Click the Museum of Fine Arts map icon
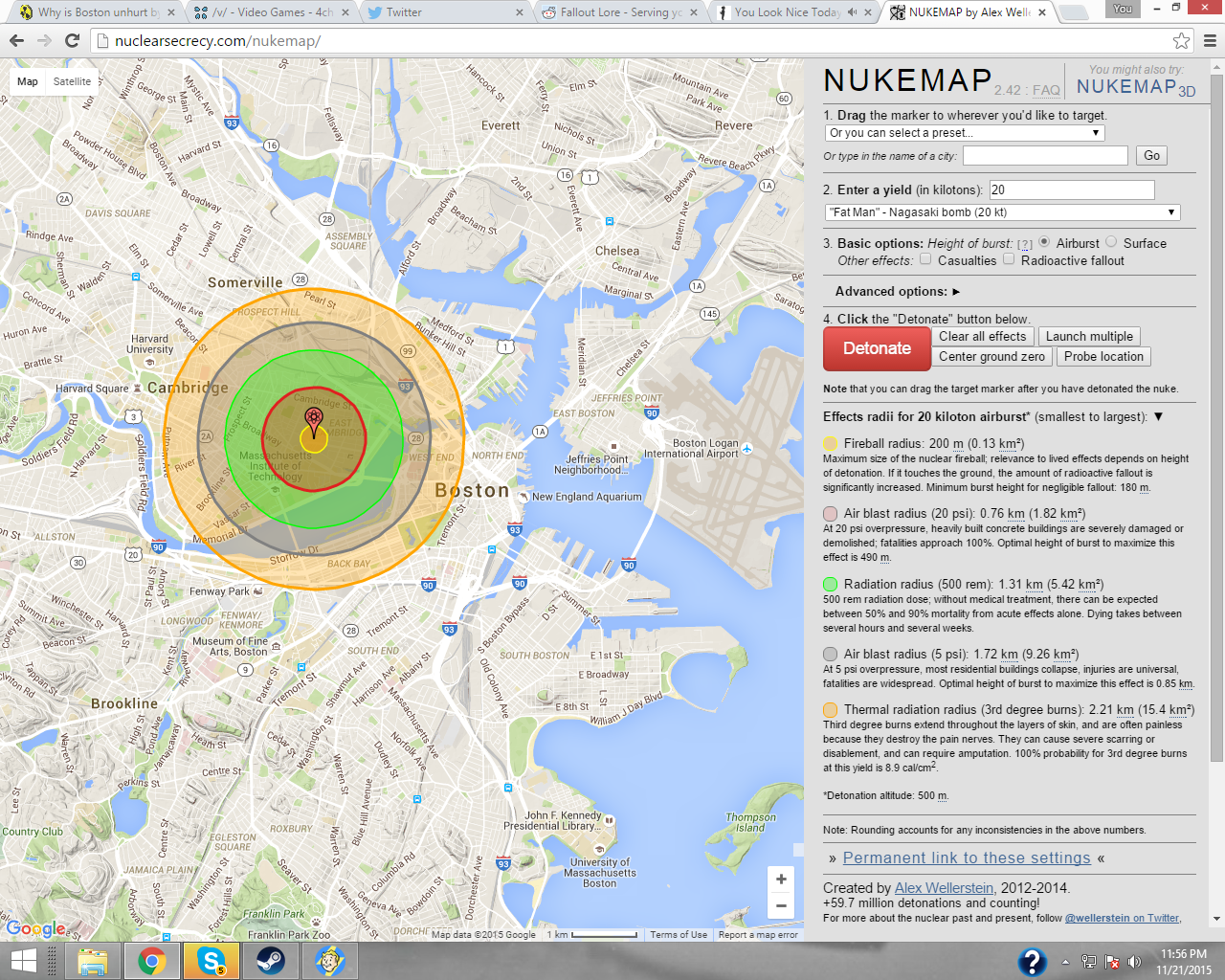1225x980 pixels. click(276, 644)
